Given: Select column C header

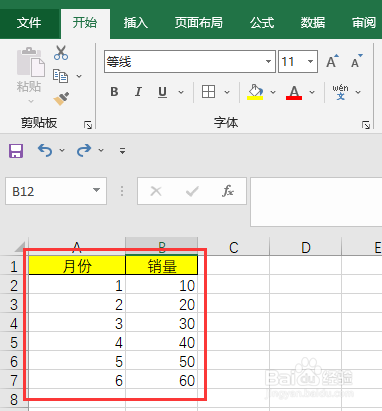Looking at the screenshot, I should pyautogui.click(x=233, y=247).
